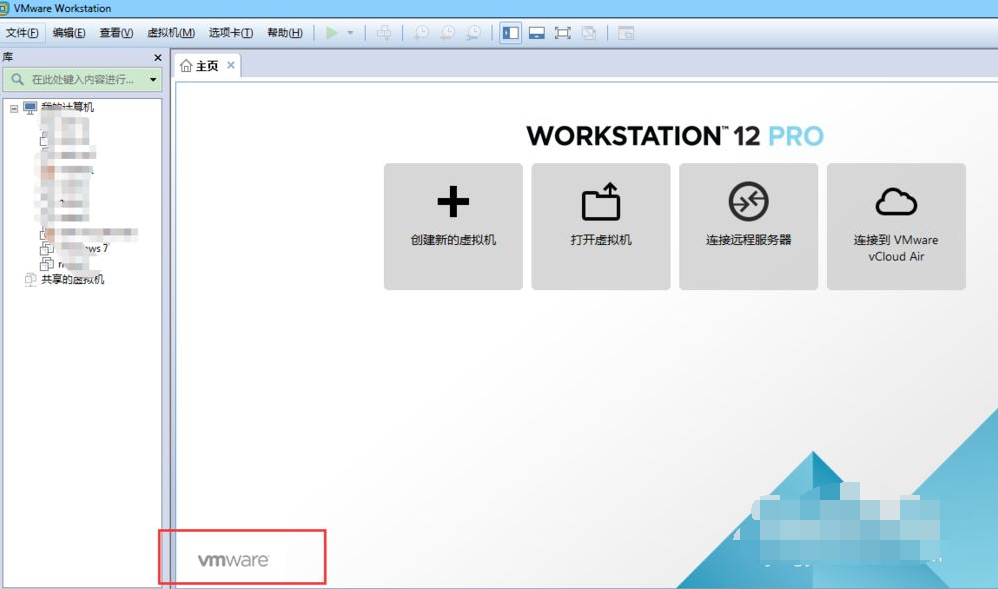This screenshot has width=998, height=589.
Task: Enter Full Screen mode via toolbar icon
Action: click(563, 32)
